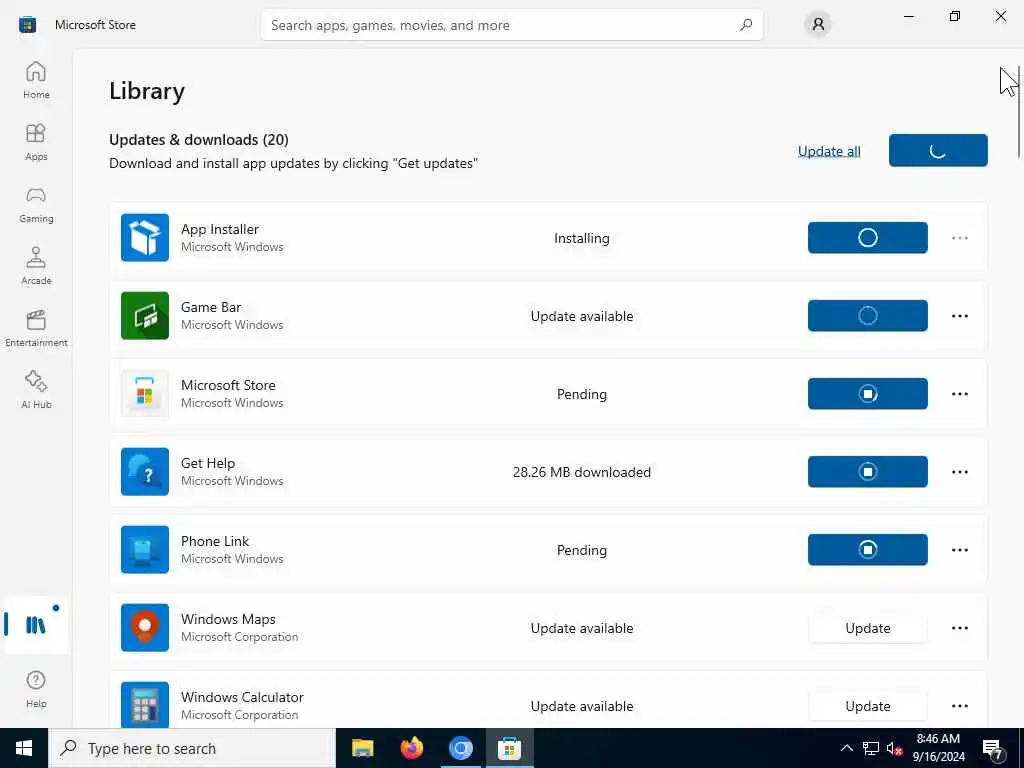Open the Chromium browser from taskbar
This screenshot has width=1024, height=768.
[460, 748]
